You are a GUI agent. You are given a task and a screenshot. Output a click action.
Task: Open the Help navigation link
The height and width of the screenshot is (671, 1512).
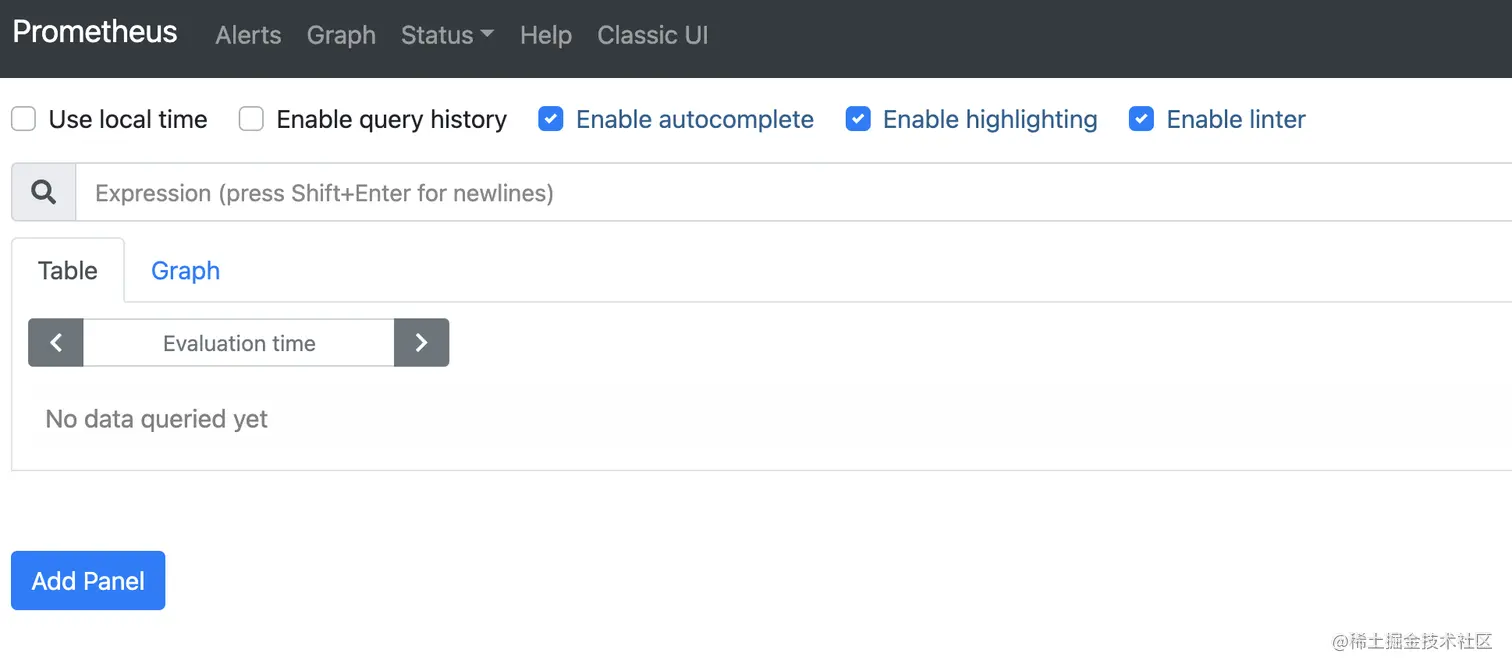click(545, 35)
